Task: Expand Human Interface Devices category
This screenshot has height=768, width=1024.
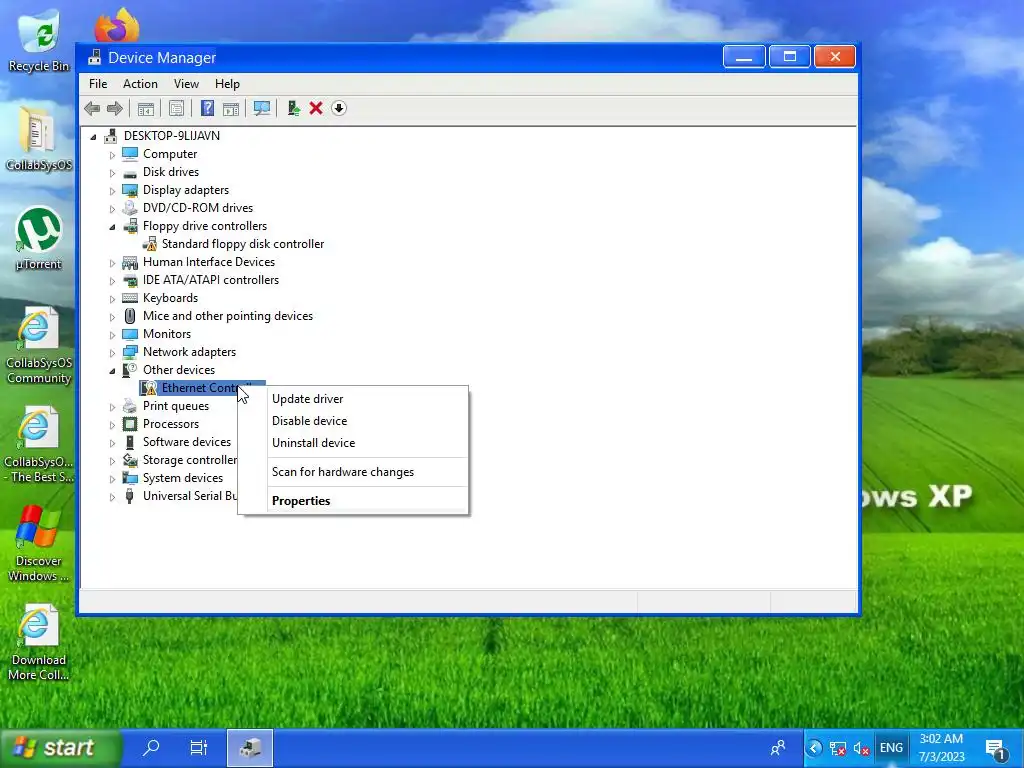Action: tap(112, 263)
